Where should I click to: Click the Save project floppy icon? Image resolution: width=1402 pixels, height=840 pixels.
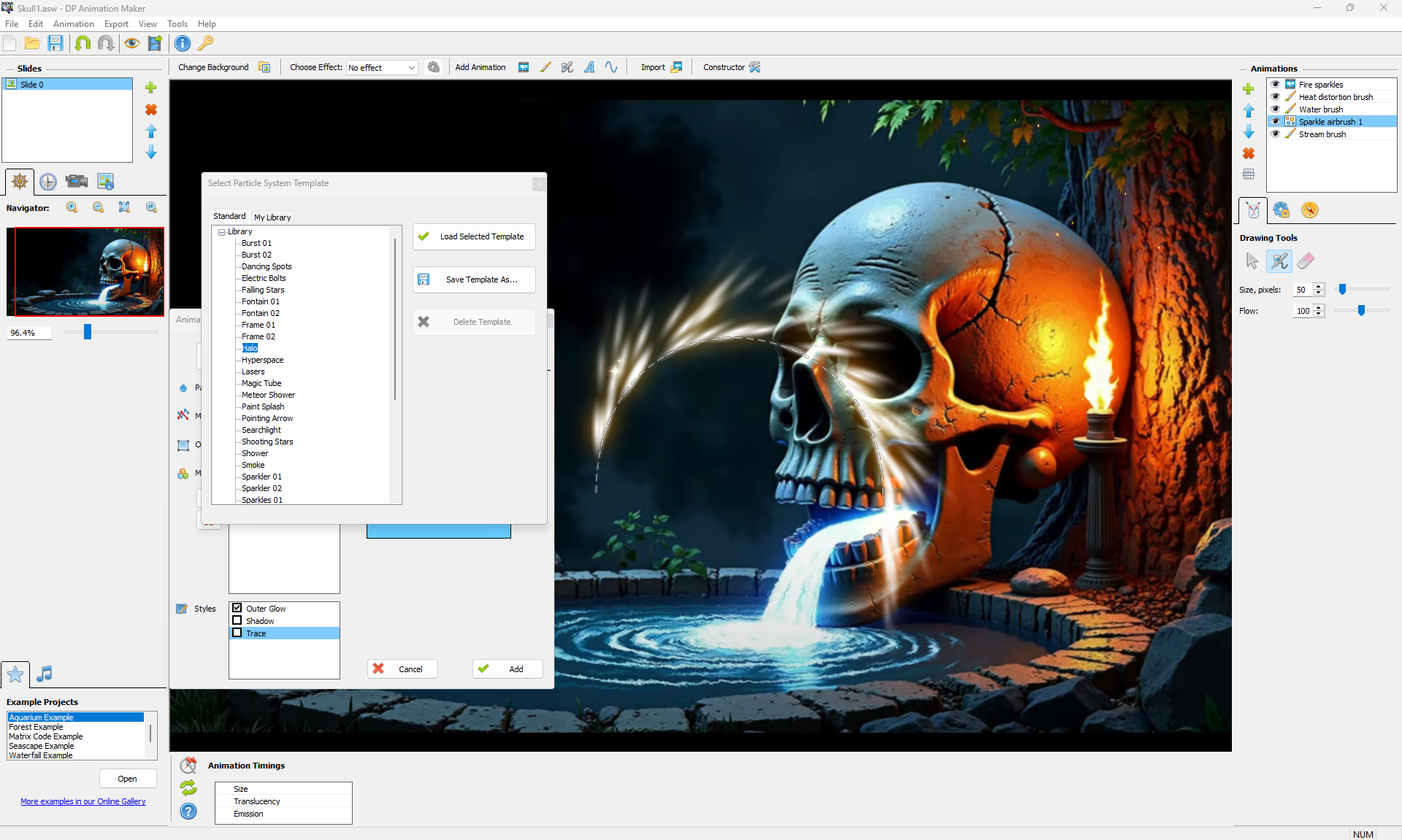(x=55, y=44)
